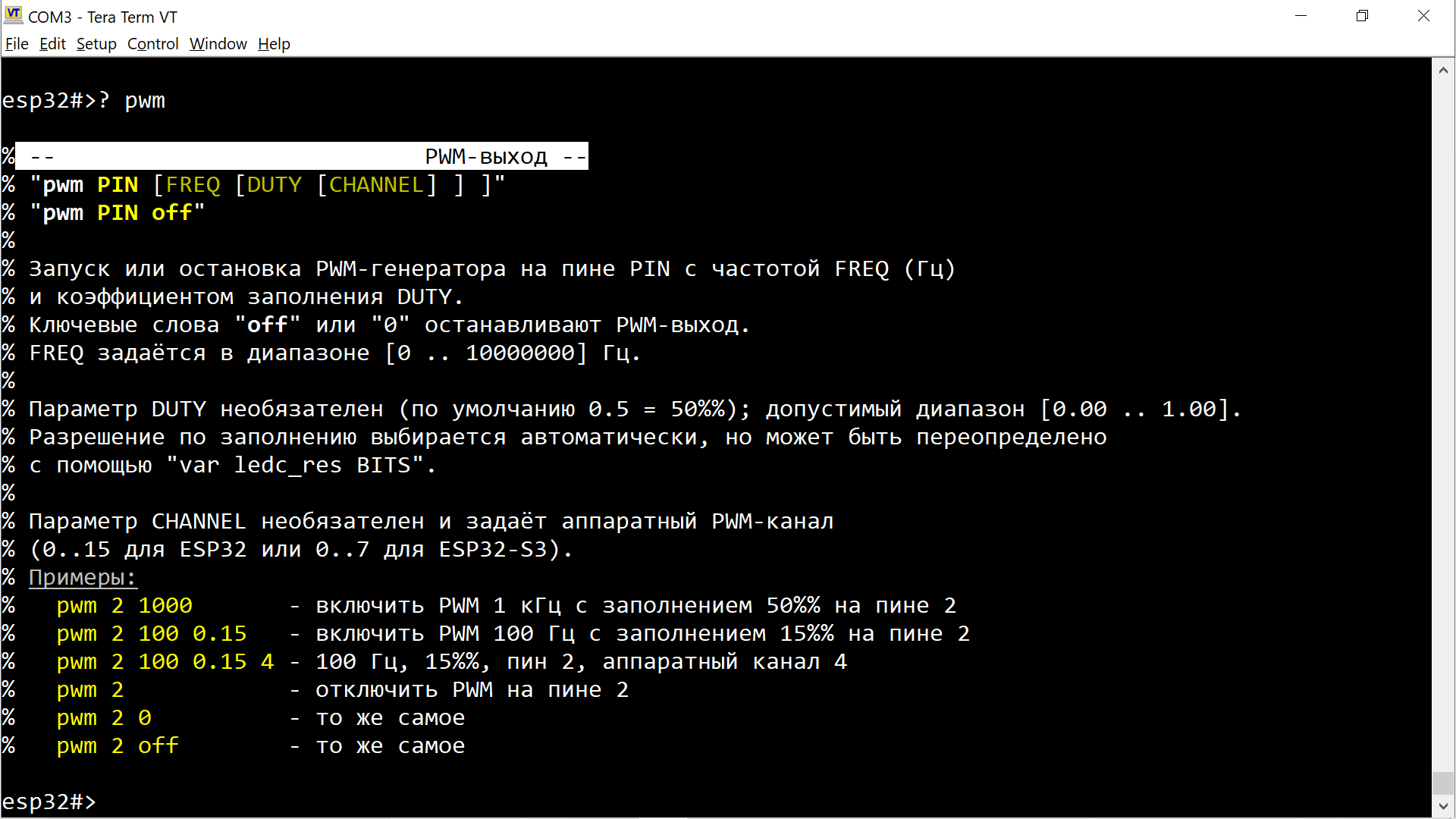Open the Help menu
The height and width of the screenshot is (819, 1456).
coord(274,44)
